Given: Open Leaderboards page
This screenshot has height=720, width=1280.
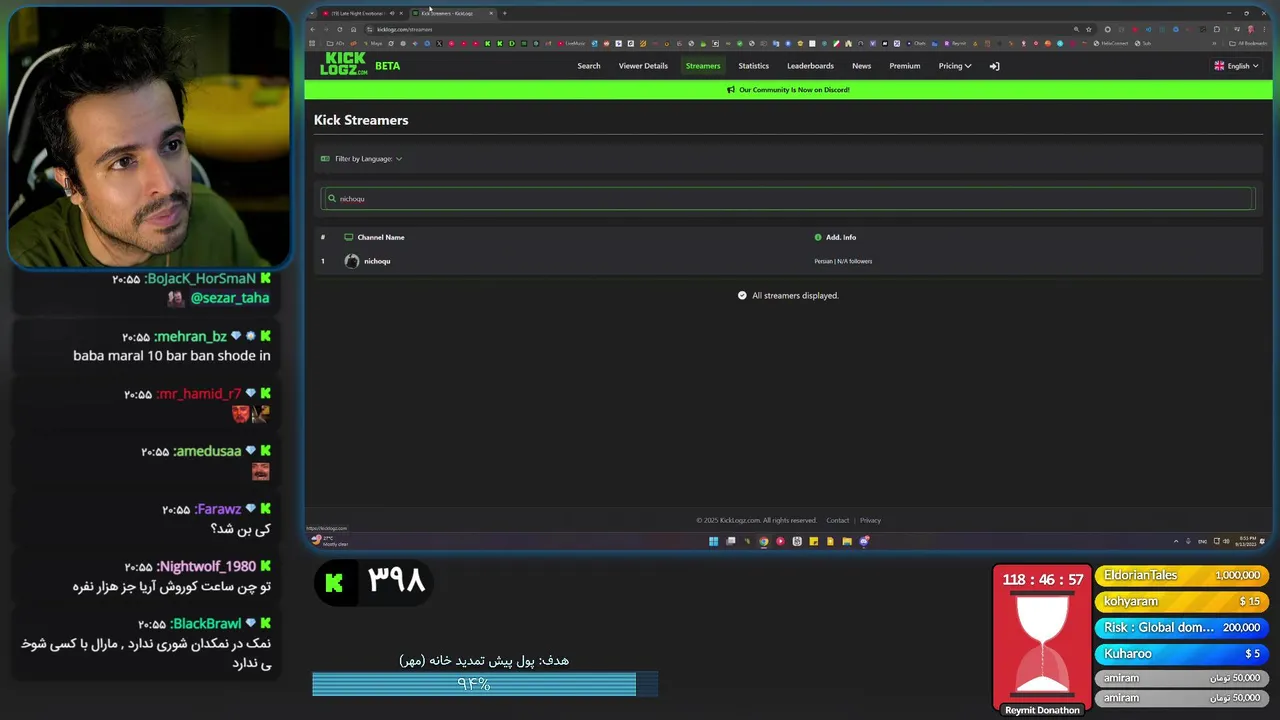Looking at the screenshot, I should (810, 66).
